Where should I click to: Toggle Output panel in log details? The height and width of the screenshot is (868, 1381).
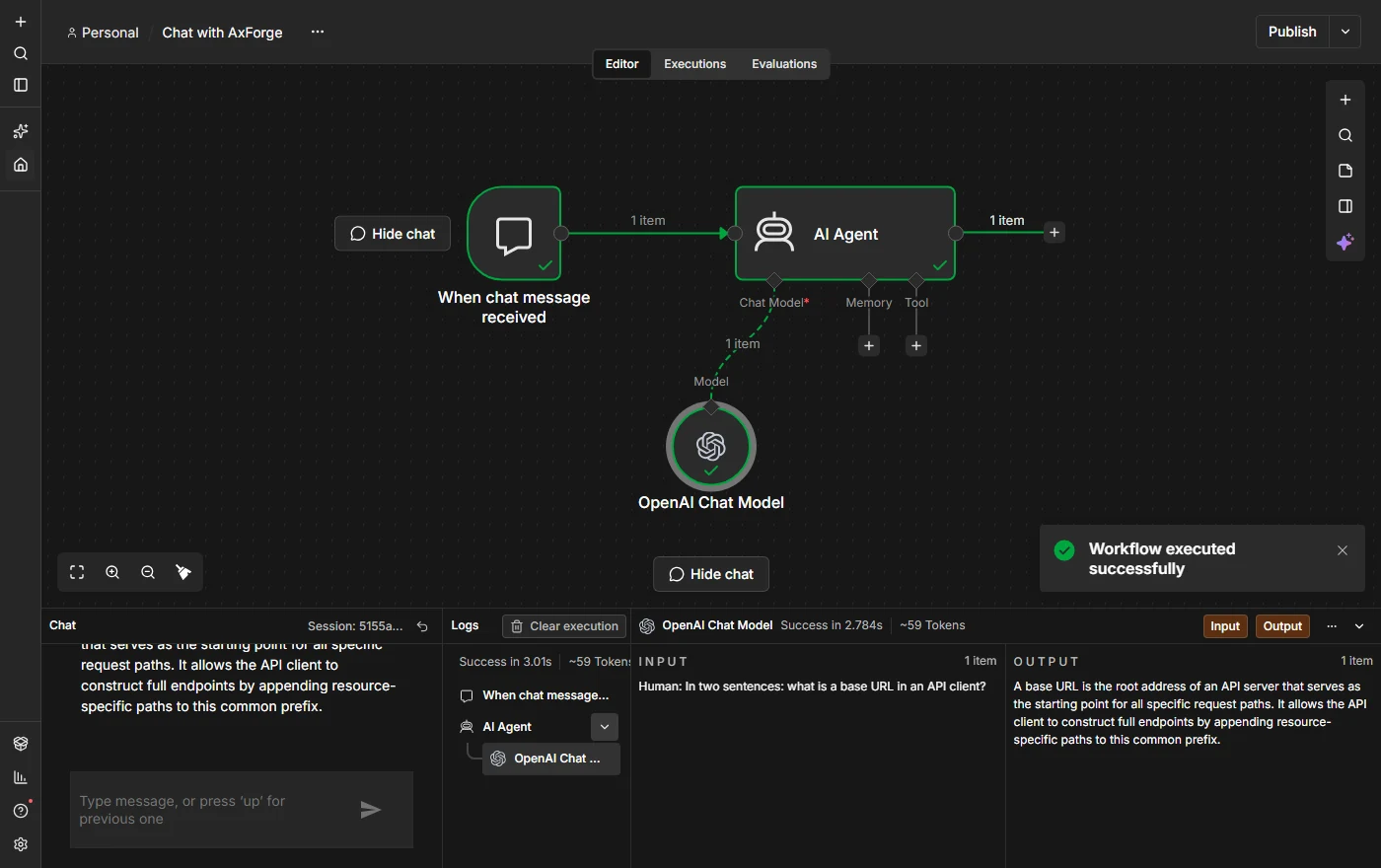(x=1282, y=626)
